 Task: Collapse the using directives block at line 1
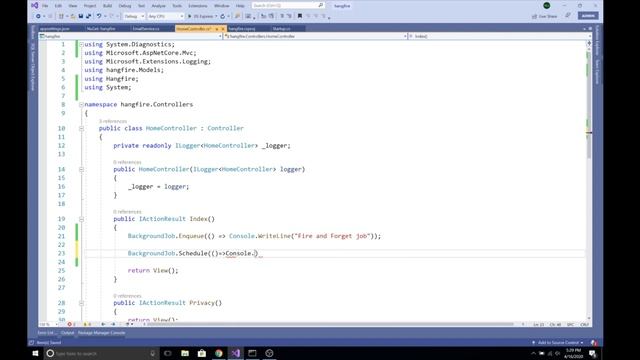81,44
